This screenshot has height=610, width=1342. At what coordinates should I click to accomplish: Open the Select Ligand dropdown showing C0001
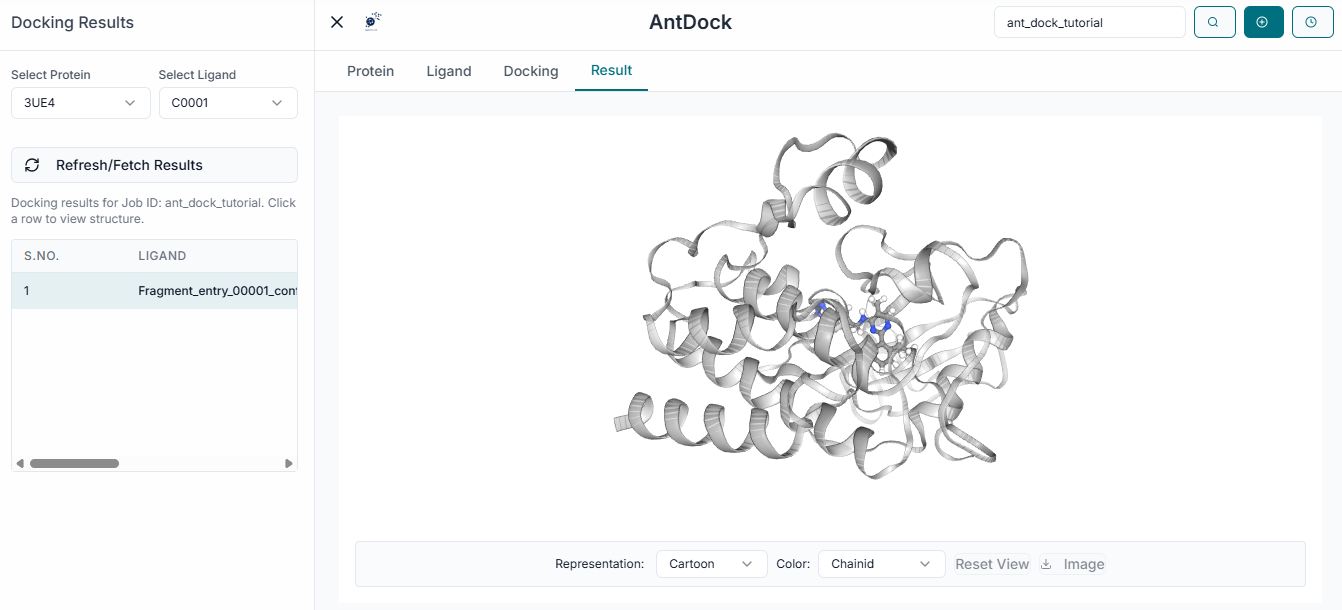pyautogui.click(x=228, y=102)
